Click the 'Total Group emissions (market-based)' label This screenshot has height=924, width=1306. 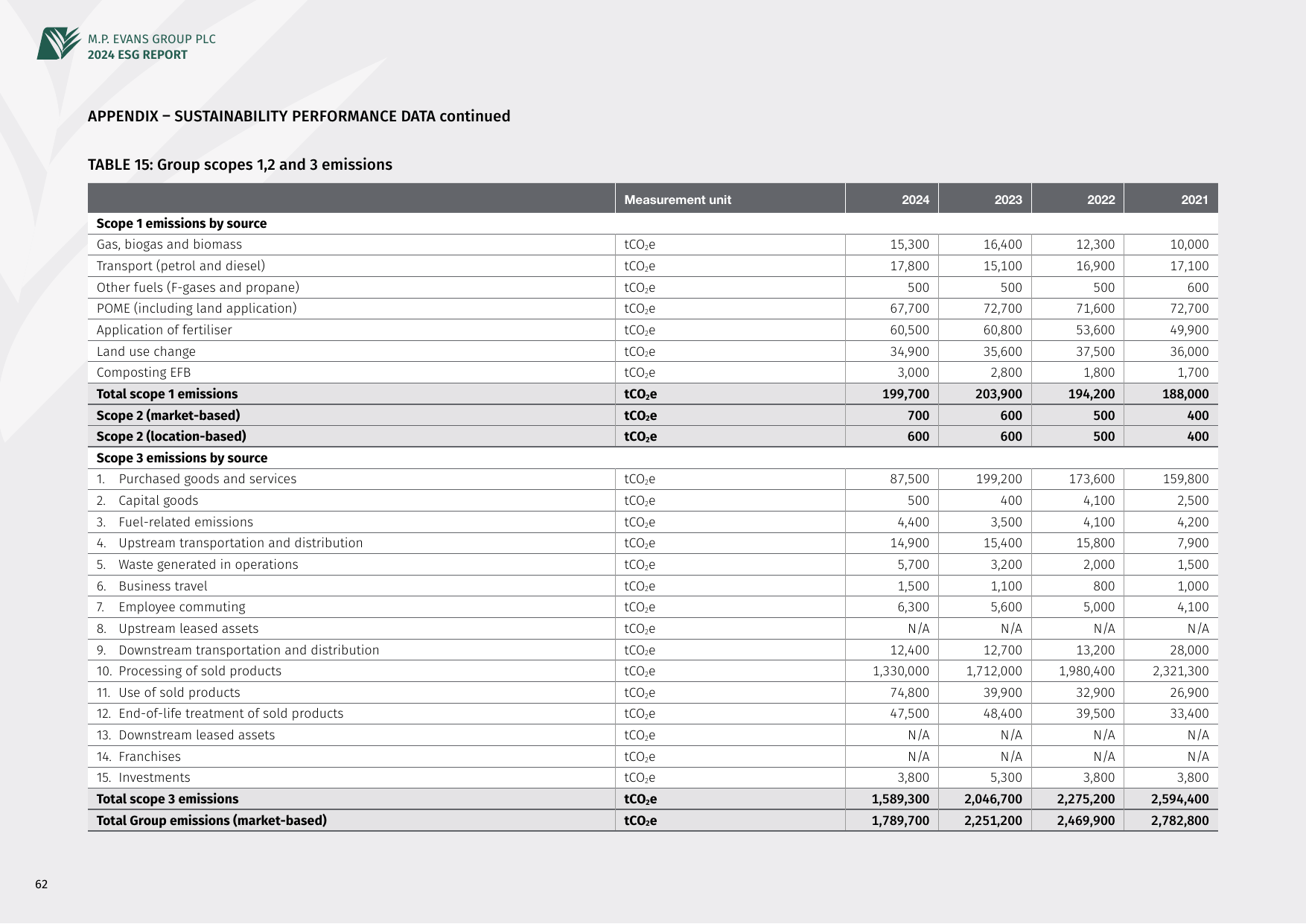(x=211, y=821)
